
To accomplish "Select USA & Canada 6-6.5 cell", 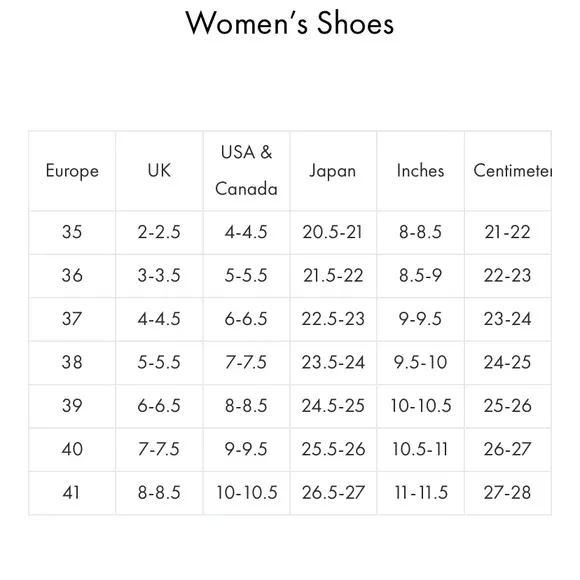I will 246,319.
